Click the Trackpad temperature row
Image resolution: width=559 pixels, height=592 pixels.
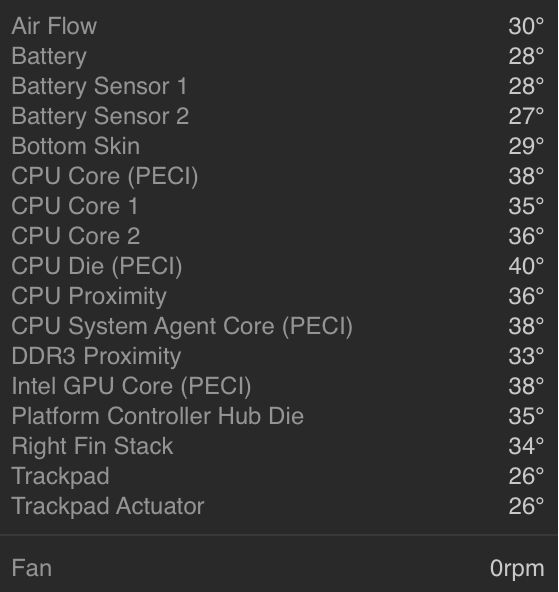point(278,476)
